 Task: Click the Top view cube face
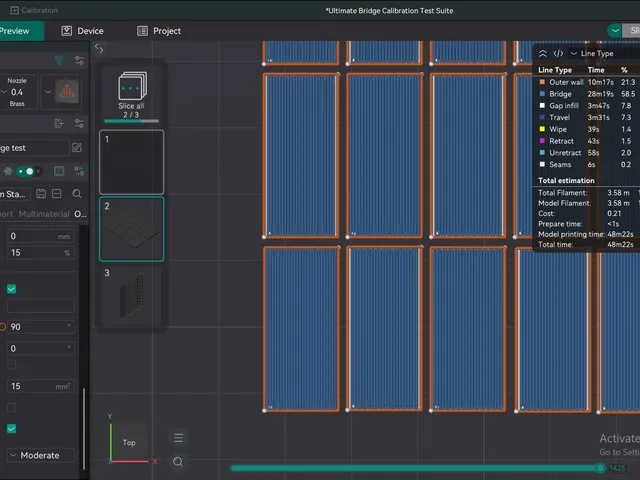click(x=129, y=443)
